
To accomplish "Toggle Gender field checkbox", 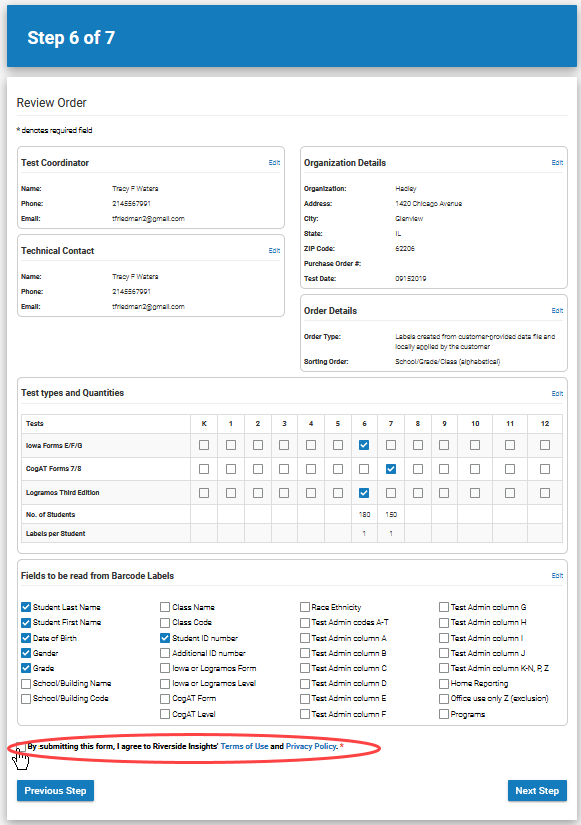I will [x=26, y=653].
